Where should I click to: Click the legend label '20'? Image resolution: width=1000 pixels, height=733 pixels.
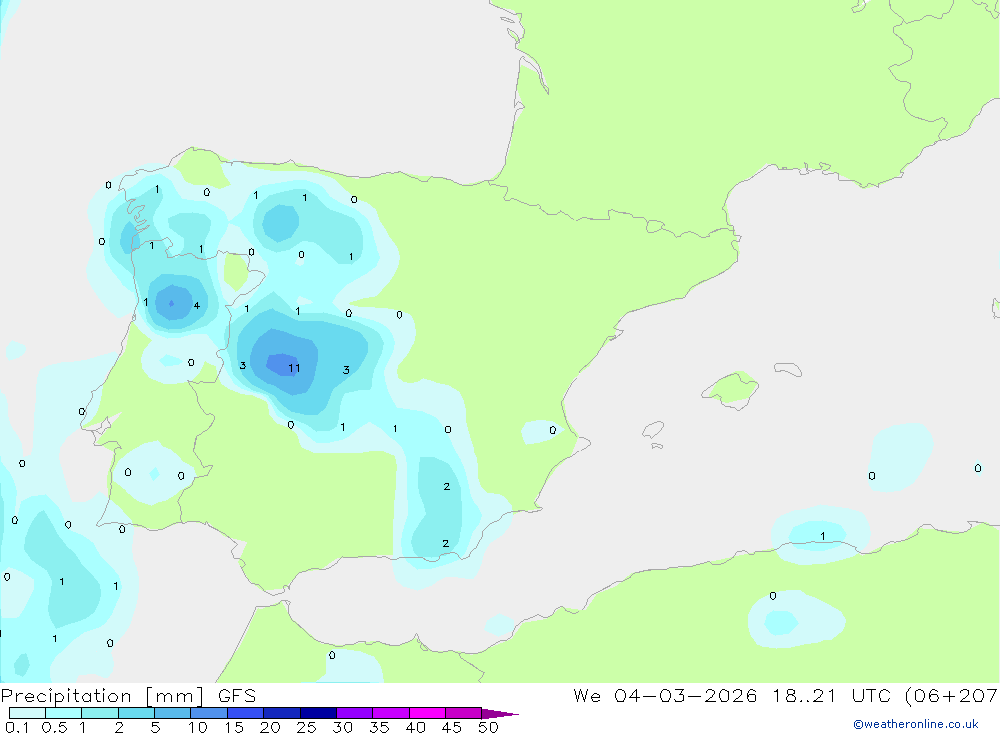click(270, 727)
